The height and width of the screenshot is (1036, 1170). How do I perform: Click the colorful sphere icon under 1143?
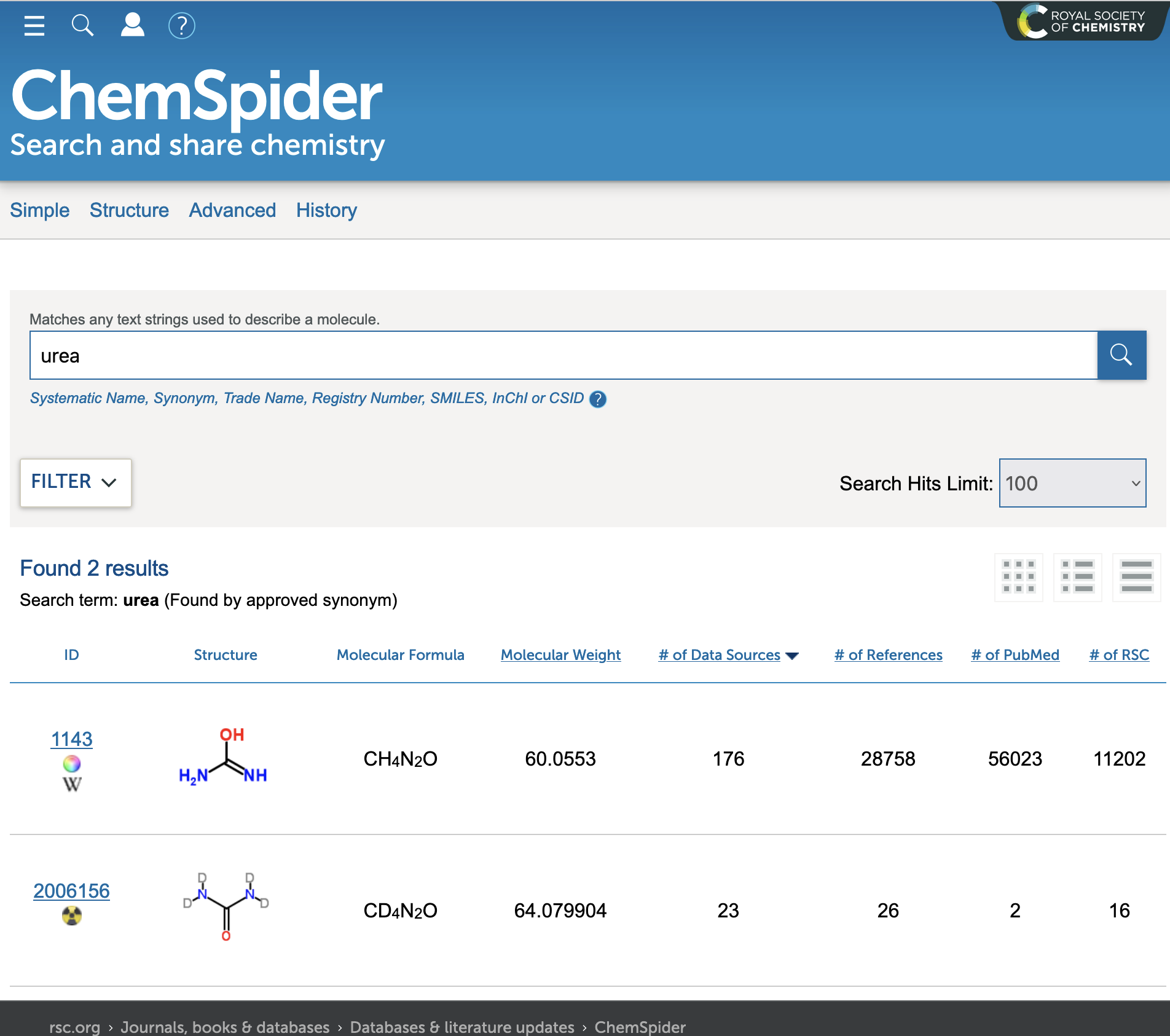tap(72, 764)
